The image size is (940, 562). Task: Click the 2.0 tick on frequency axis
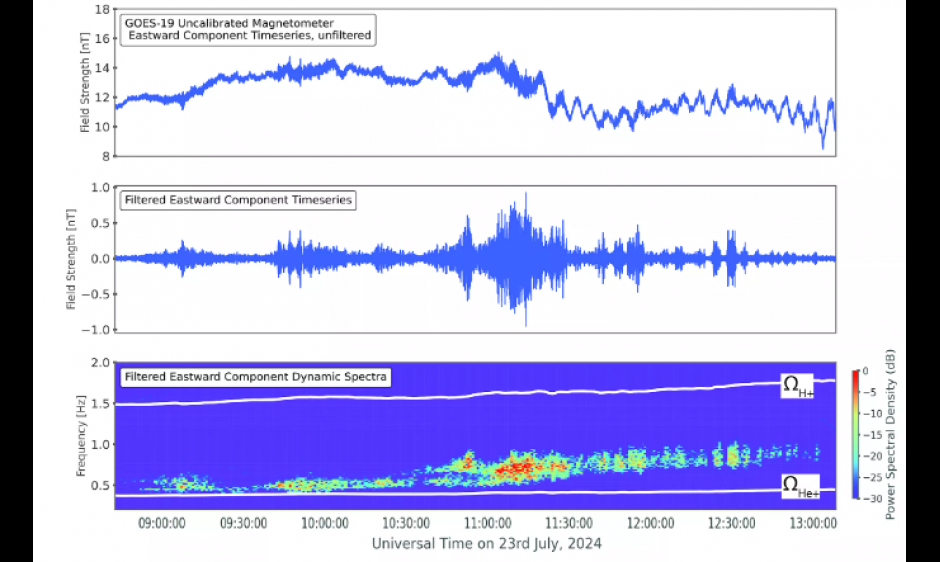[100, 363]
